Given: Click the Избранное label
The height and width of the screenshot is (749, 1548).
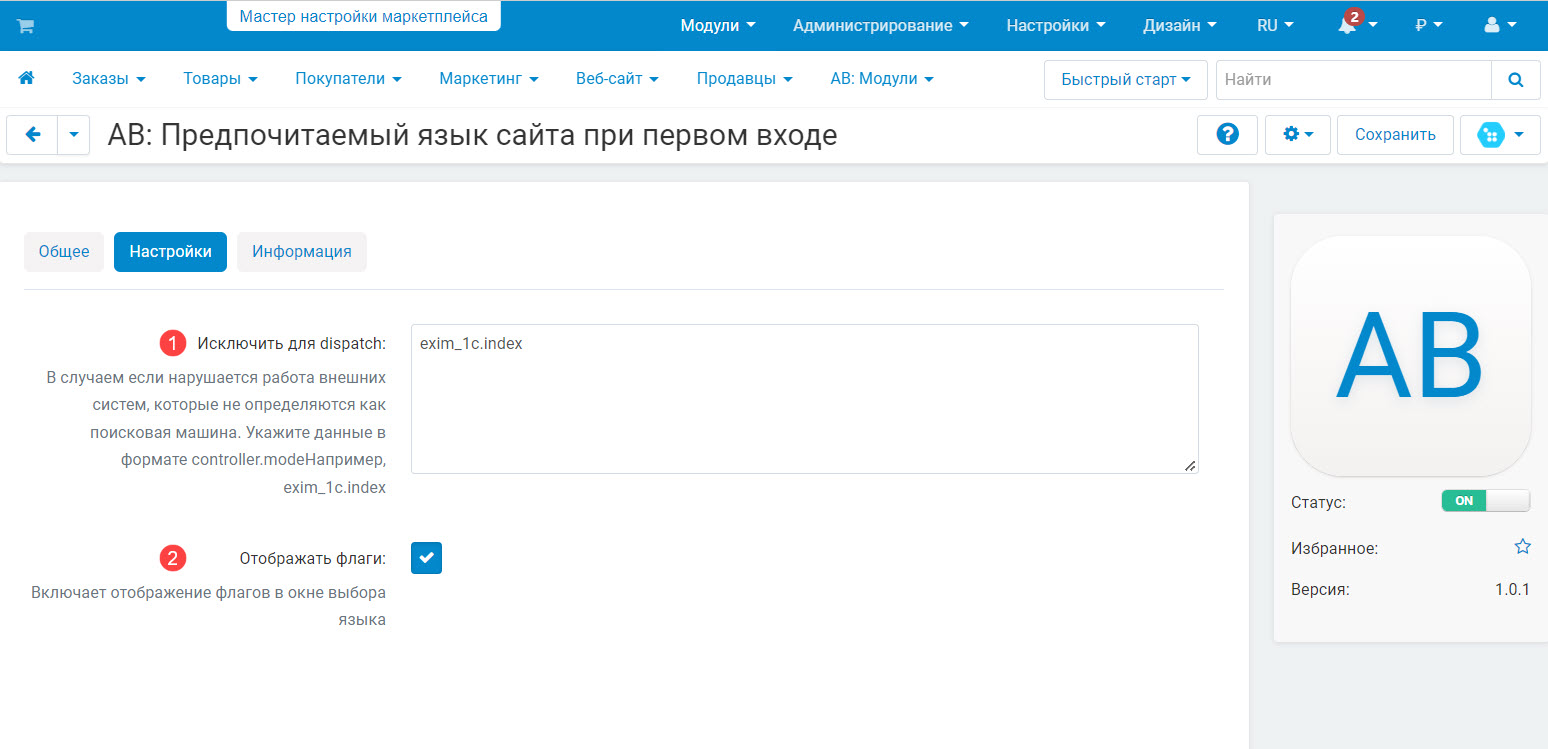Looking at the screenshot, I should [1335, 548].
